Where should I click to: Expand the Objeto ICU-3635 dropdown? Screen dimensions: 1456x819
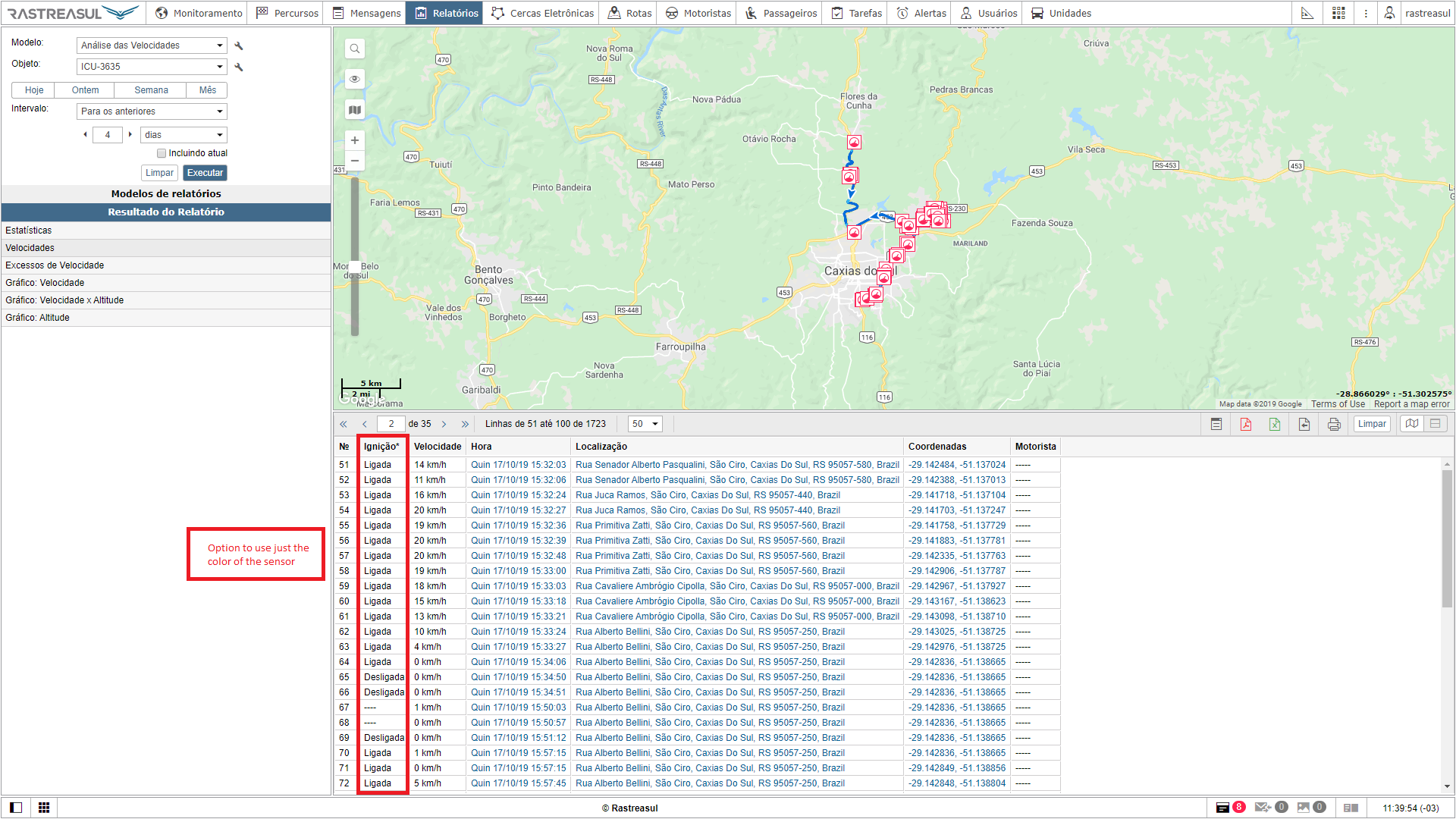point(152,67)
